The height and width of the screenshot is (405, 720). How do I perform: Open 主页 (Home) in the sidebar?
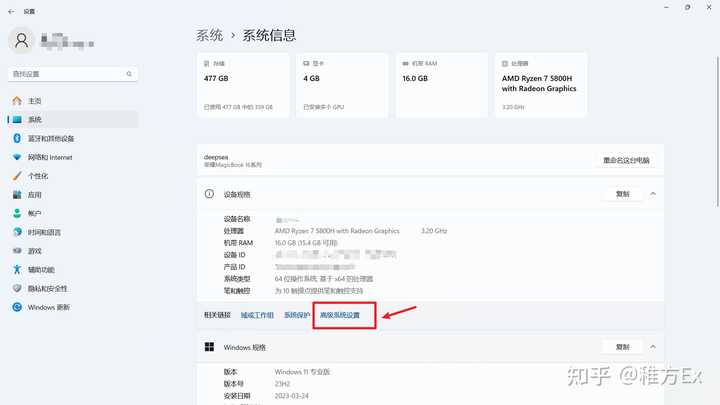[x=73, y=101]
